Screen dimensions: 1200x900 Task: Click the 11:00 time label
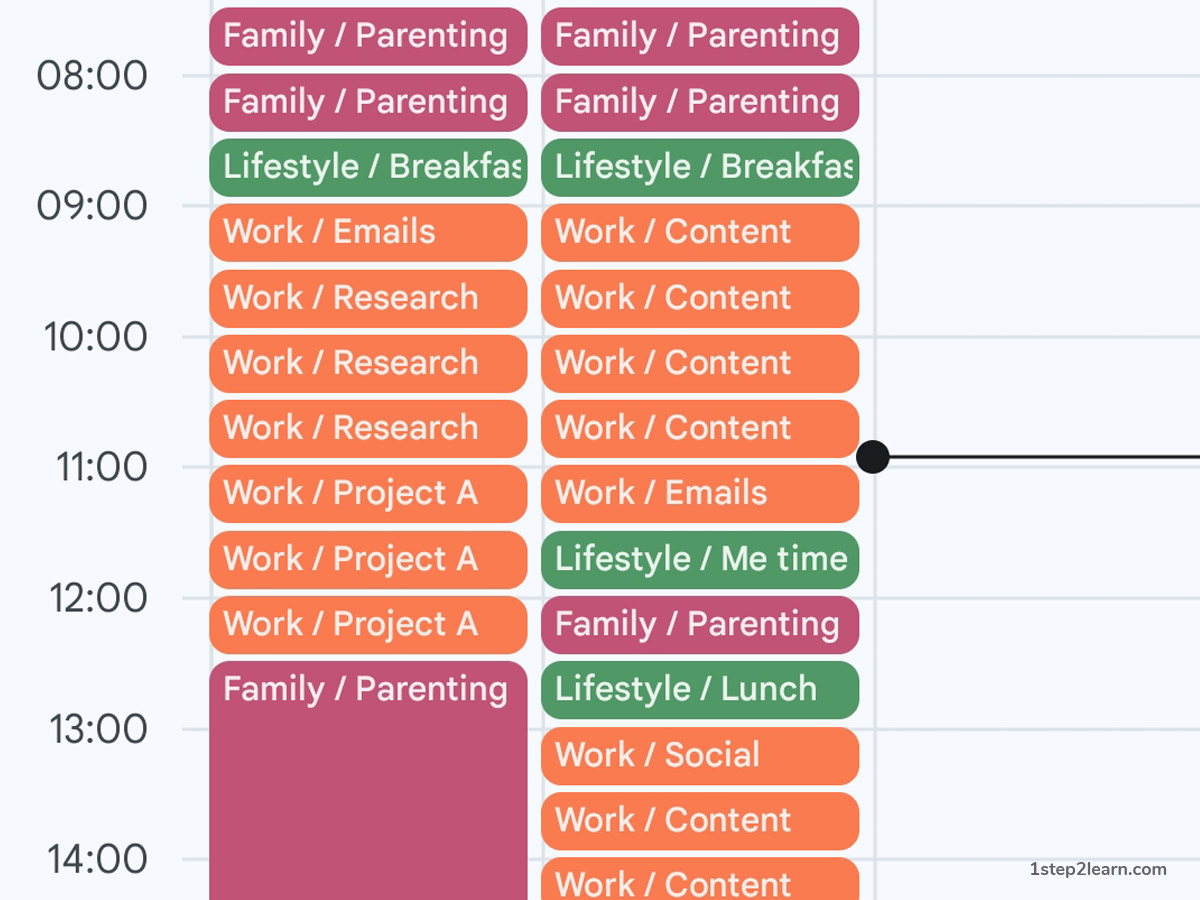(x=92, y=466)
